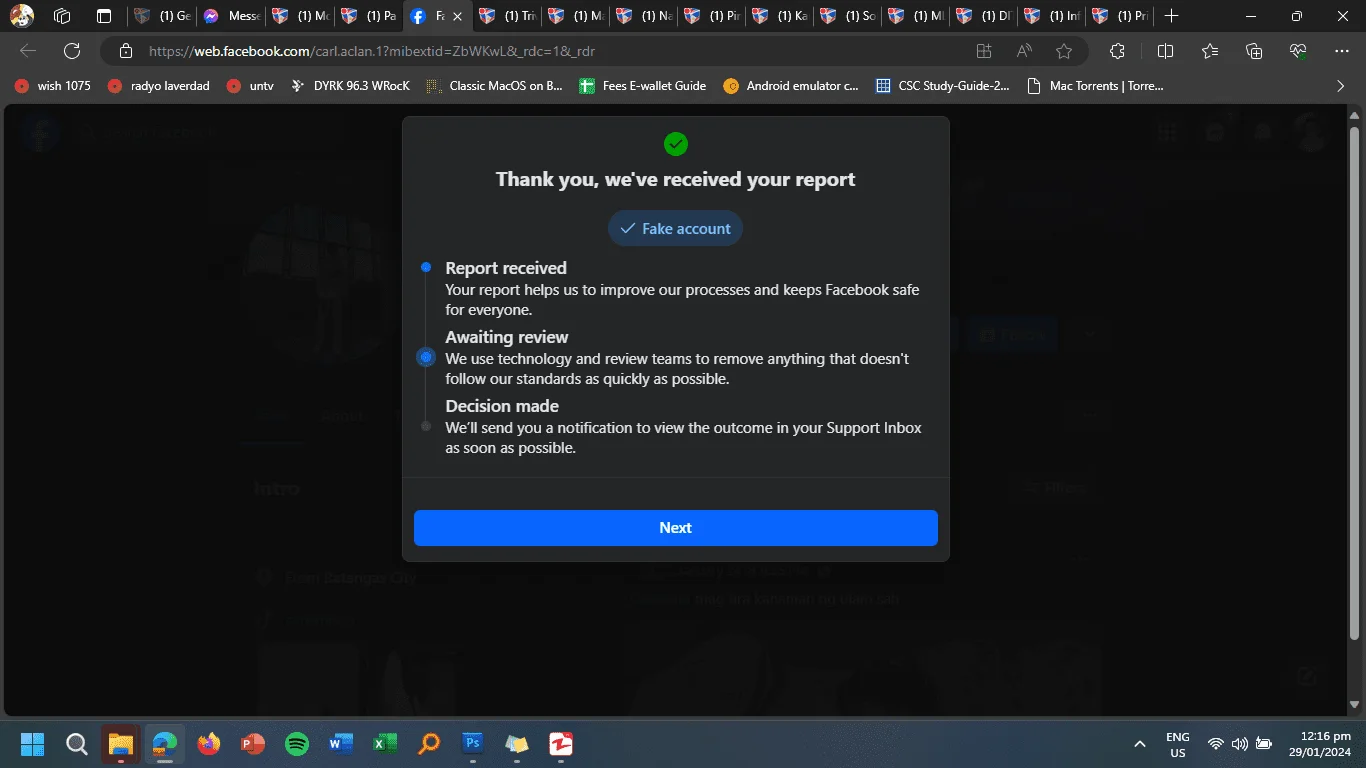Image resolution: width=1366 pixels, height=768 pixels.
Task: Open the 'wish 1075' bookmark
Action: click(53, 86)
